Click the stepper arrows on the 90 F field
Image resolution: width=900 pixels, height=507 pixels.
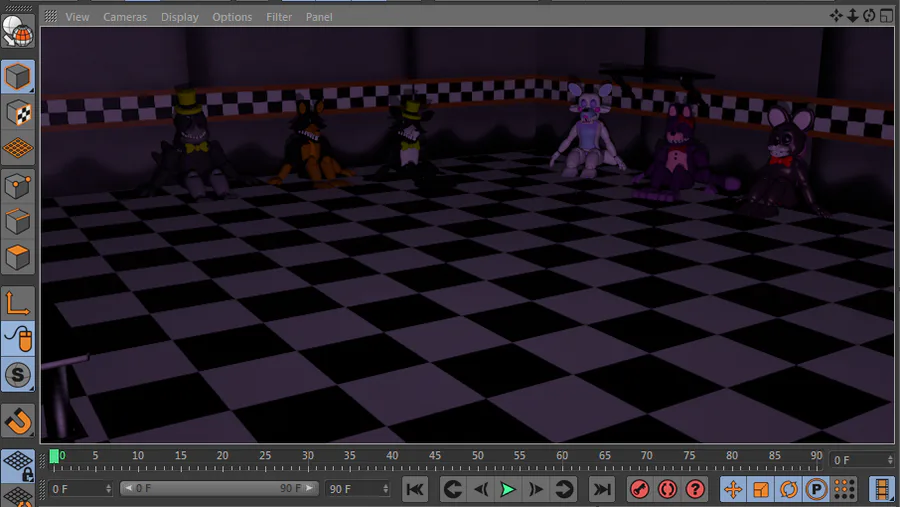click(386, 489)
